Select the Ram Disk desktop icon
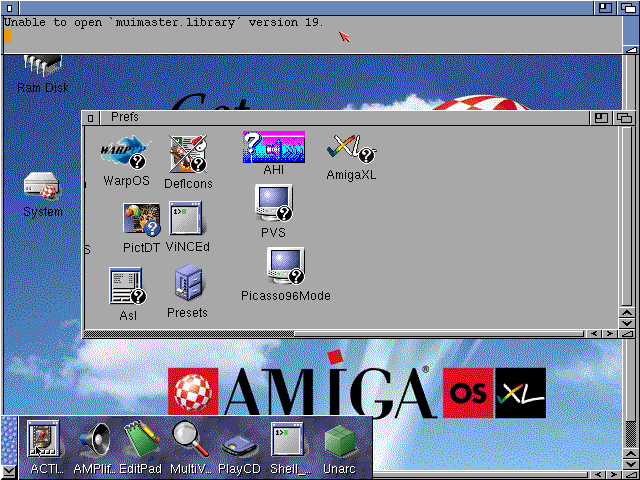 pos(43,67)
